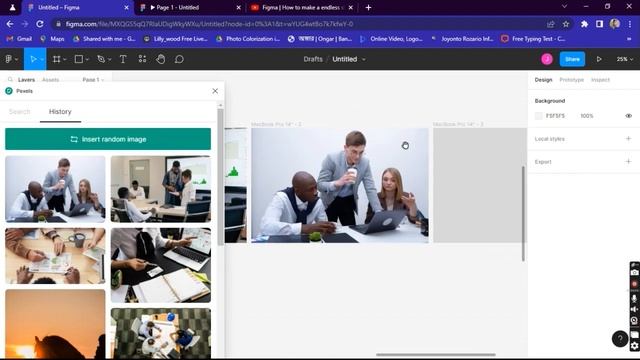Select the Comment tool
This screenshot has height=360, width=640.
point(179,59)
